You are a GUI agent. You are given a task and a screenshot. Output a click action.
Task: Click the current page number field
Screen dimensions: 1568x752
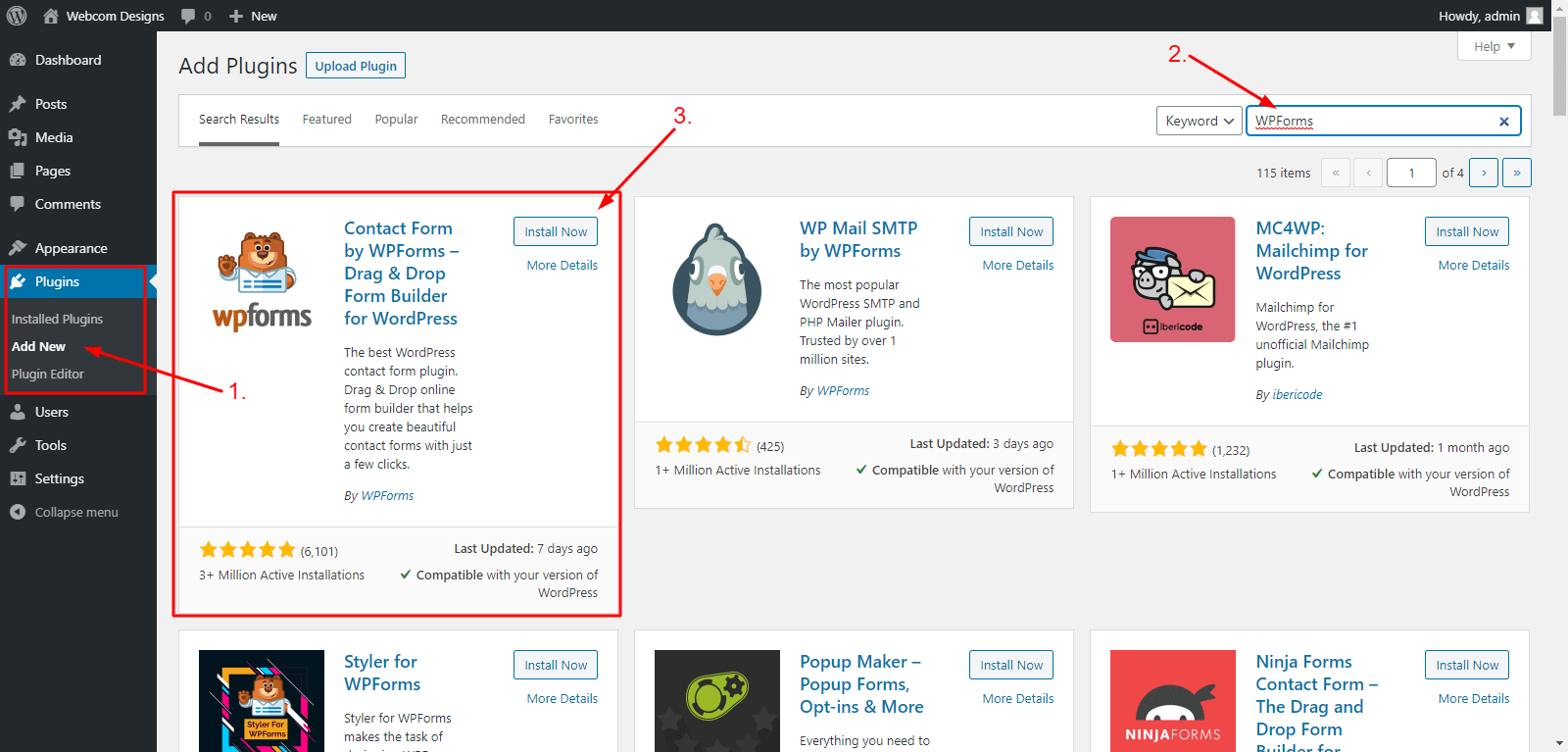[1411, 173]
